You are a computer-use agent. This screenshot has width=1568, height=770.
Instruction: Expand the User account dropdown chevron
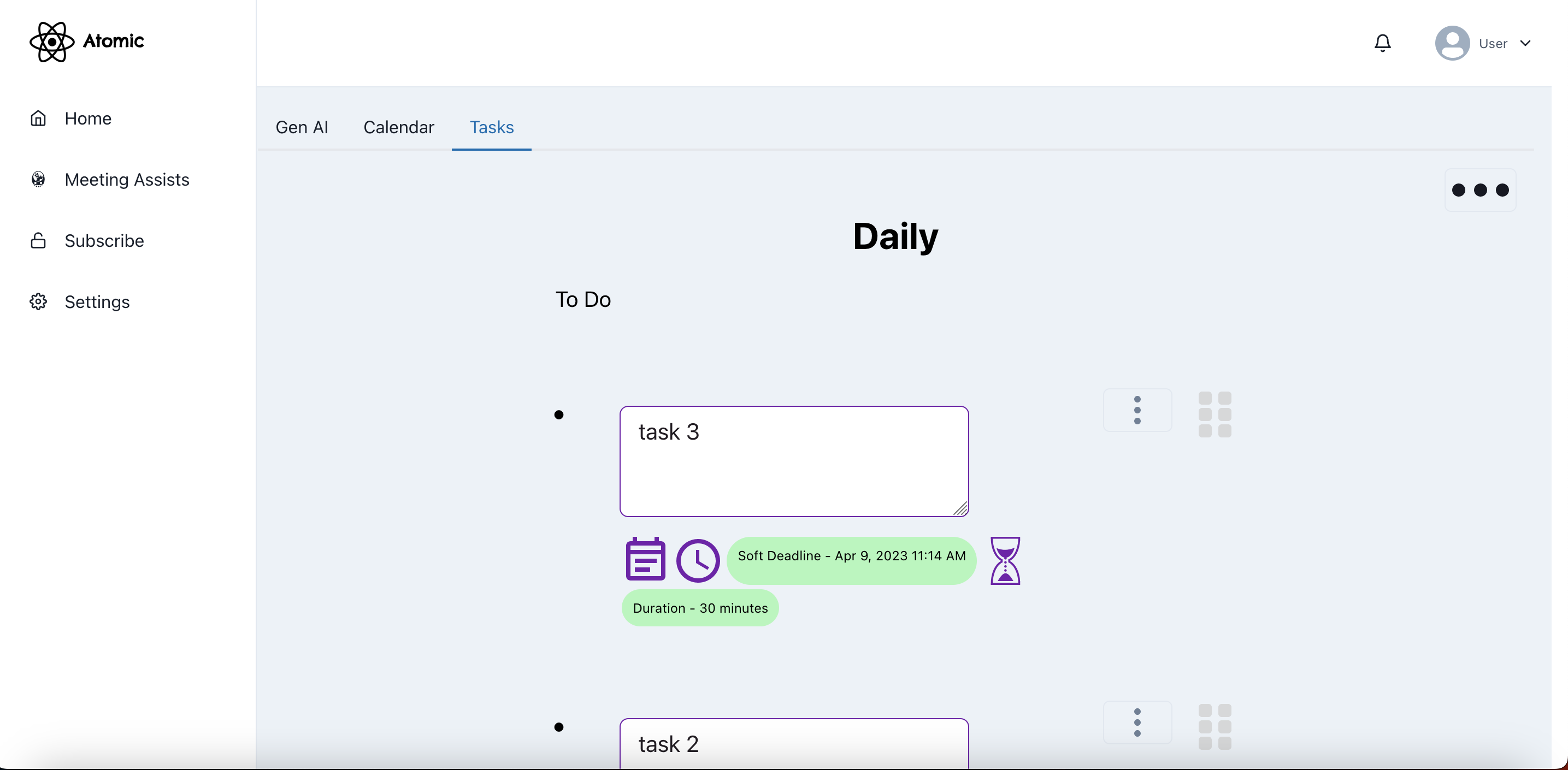click(1525, 43)
